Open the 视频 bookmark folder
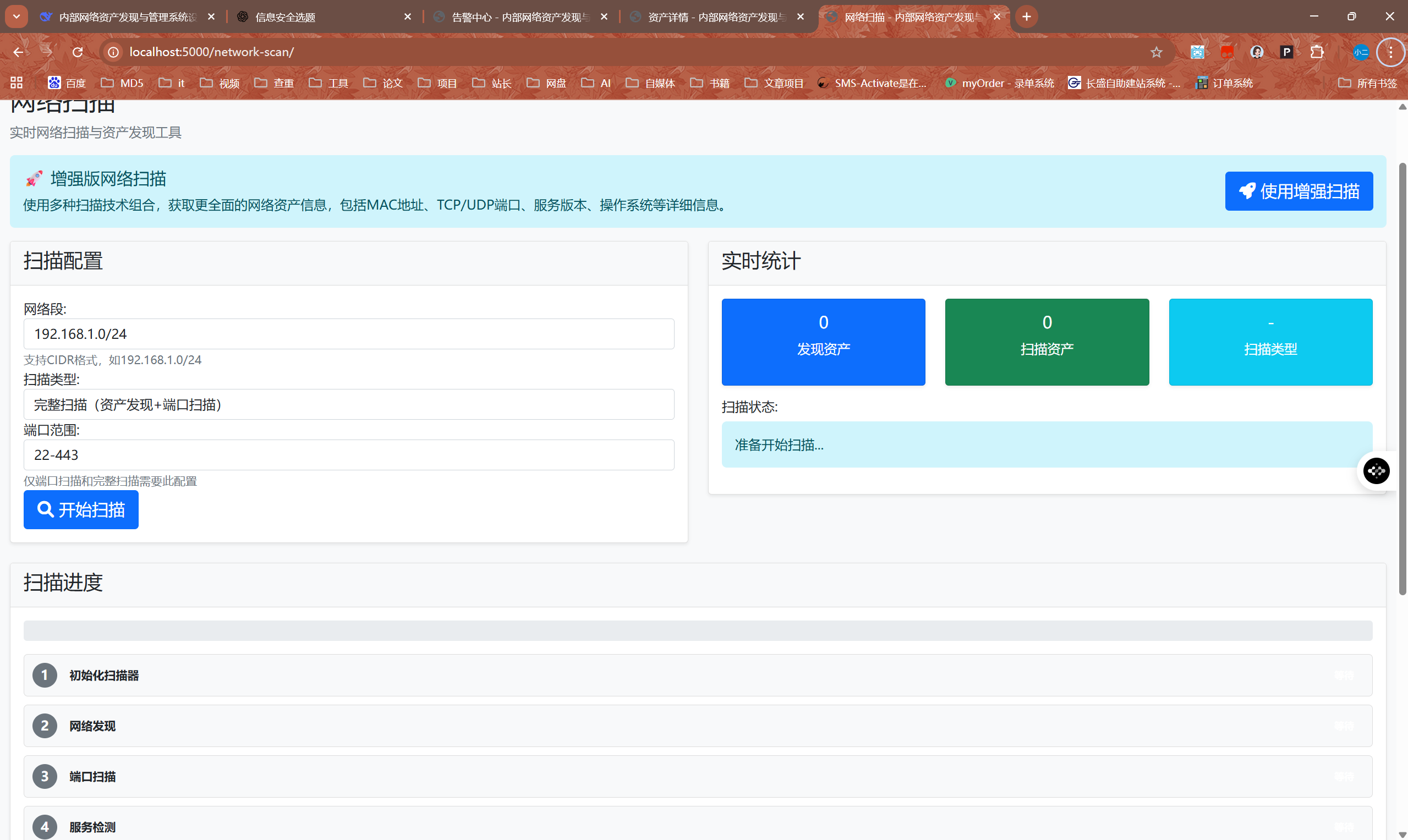Screen dimensions: 1408x840 (220, 83)
